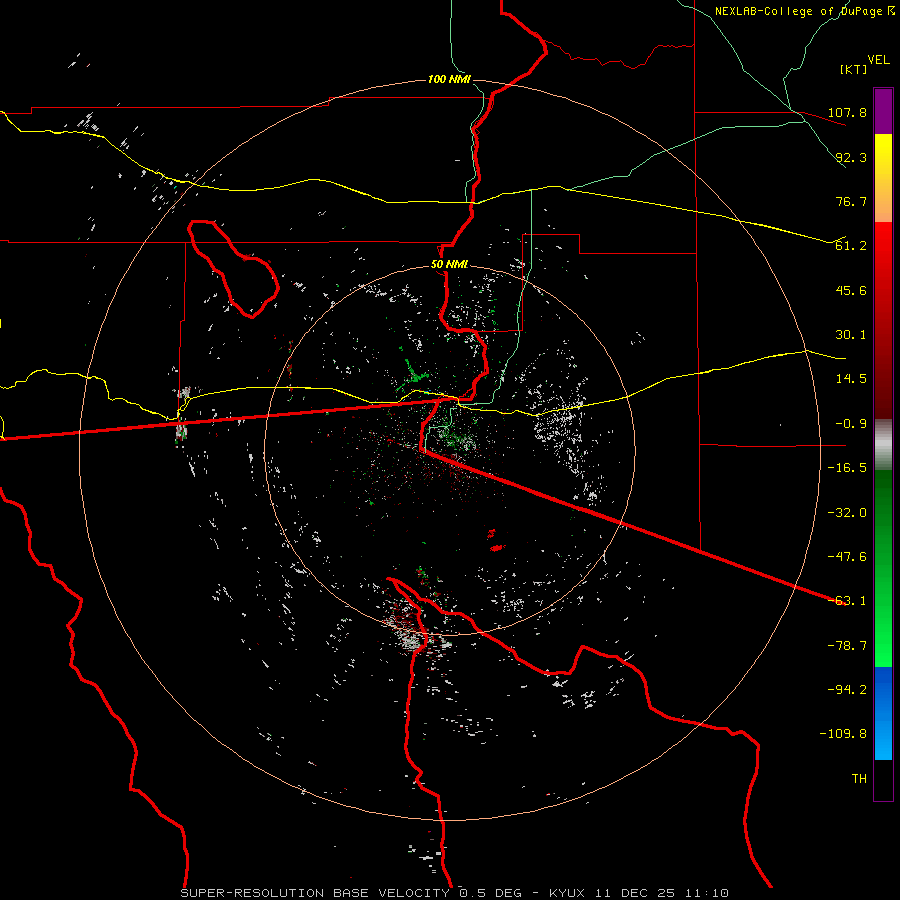Click the small red velocity blob south of center

[x=497, y=548]
